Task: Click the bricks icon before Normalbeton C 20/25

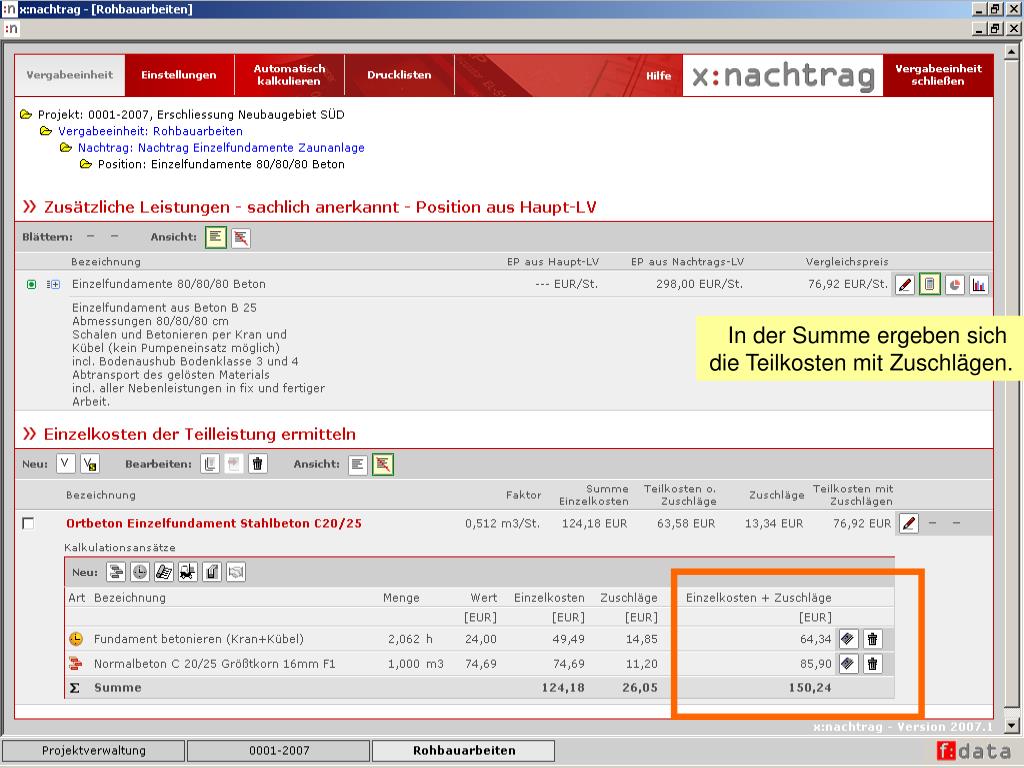Action: click(76, 664)
